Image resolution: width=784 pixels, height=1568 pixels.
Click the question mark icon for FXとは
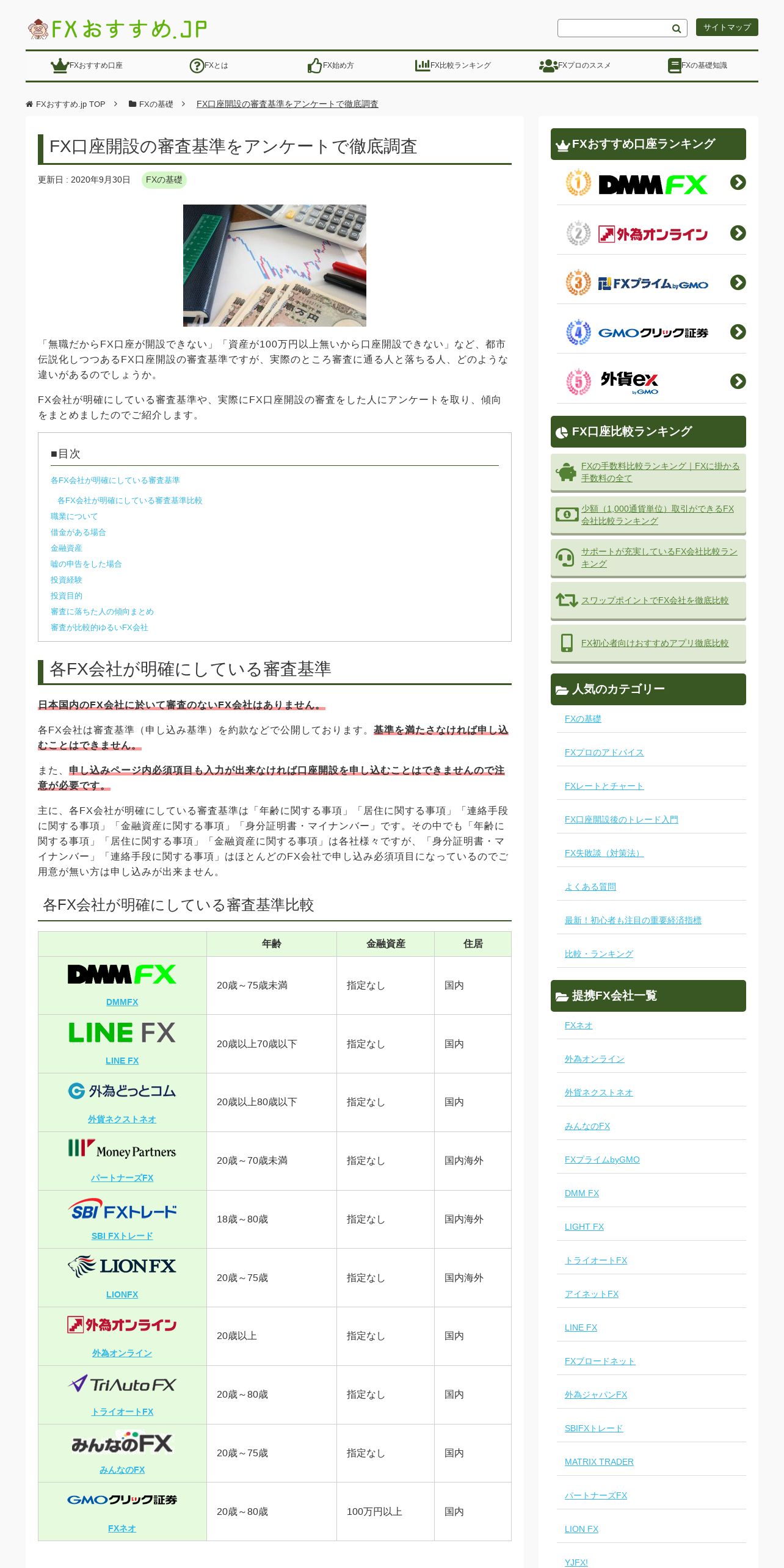197,65
